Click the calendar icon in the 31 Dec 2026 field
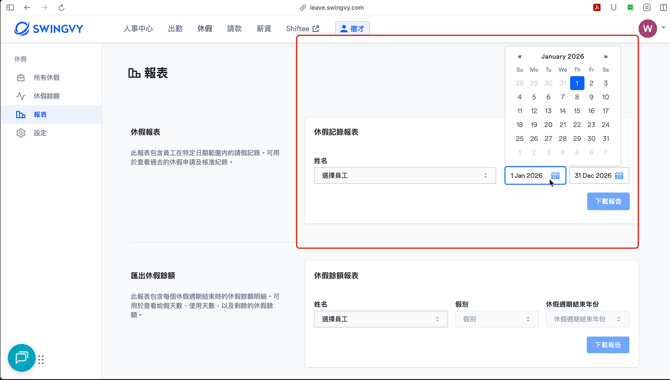This screenshot has height=380, width=670. pos(619,176)
